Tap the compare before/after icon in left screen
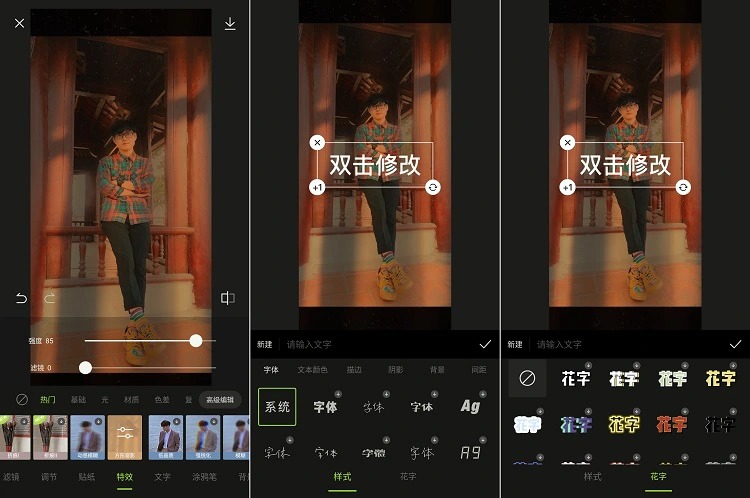Image resolution: width=750 pixels, height=498 pixels. point(228,298)
